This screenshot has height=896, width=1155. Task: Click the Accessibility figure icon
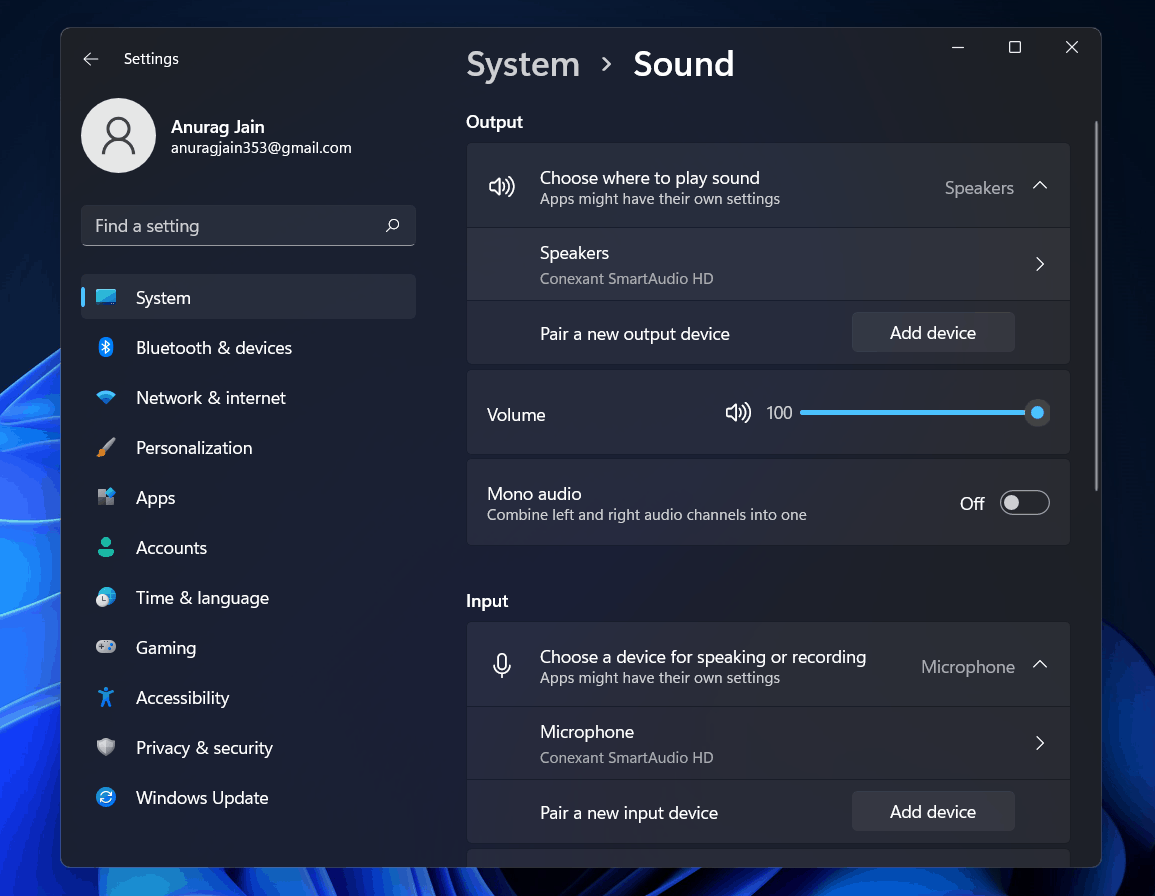click(106, 697)
